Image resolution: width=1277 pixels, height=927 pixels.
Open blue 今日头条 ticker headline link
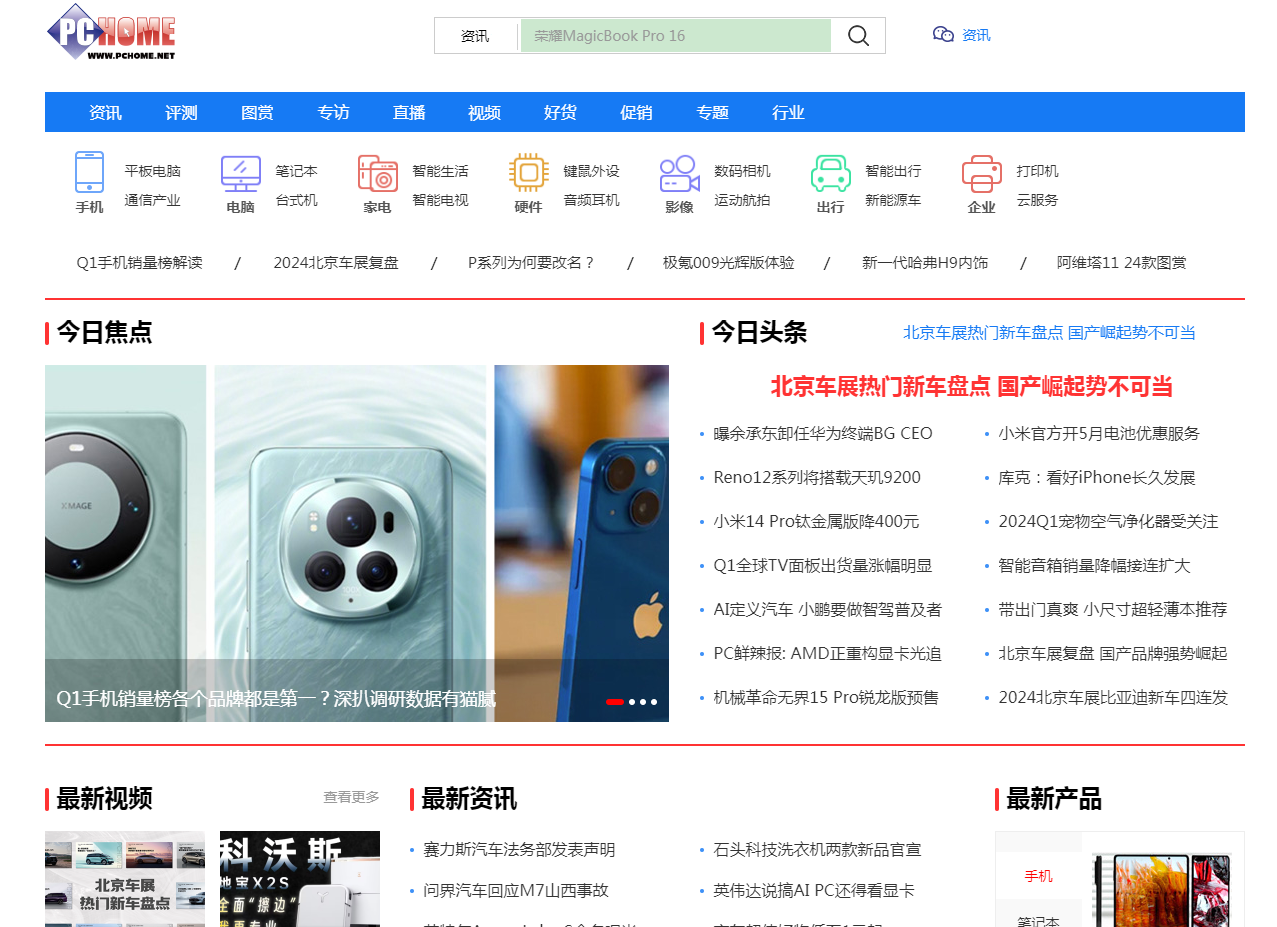[x=1049, y=333]
